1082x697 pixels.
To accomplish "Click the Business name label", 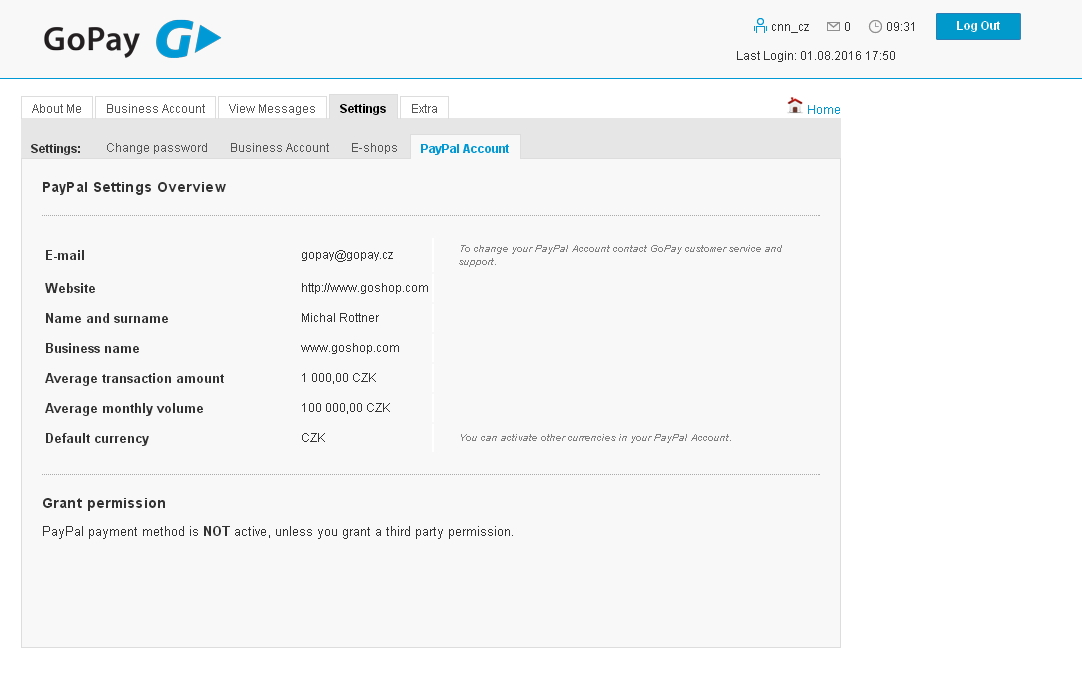I will coord(92,348).
